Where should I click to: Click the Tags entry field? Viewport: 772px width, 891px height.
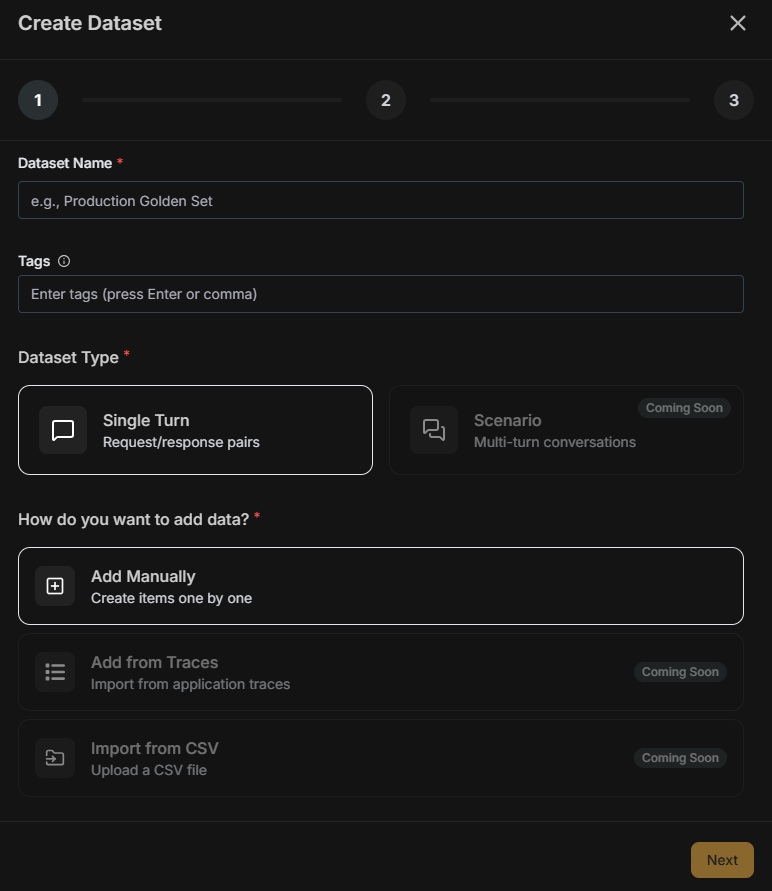click(x=380, y=294)
